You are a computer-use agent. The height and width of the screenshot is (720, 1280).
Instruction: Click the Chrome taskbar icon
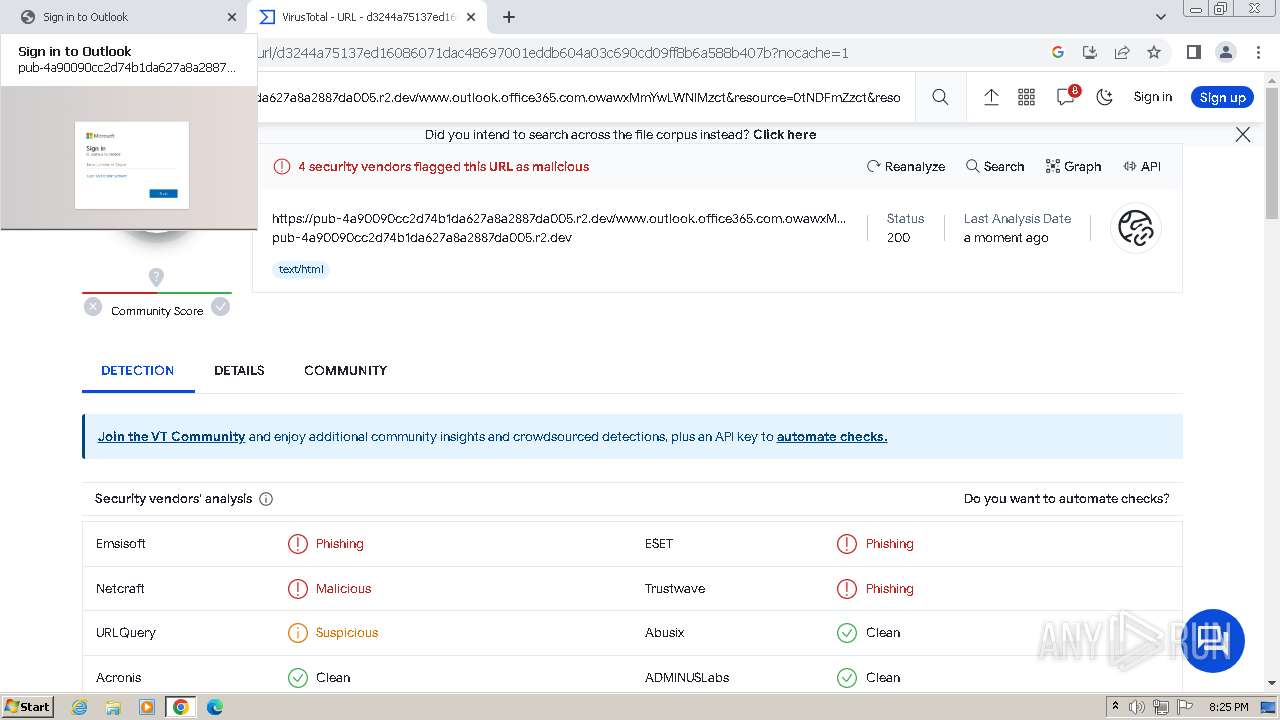[181, 707]
